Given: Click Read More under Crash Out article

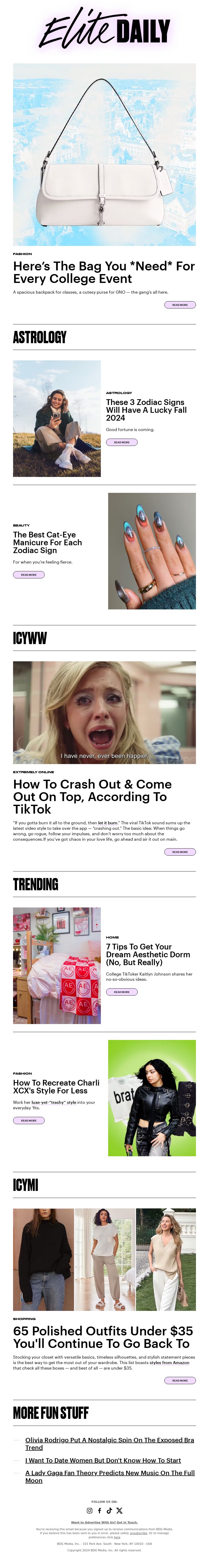Looking at the screenshot, I should click(180, 852).
